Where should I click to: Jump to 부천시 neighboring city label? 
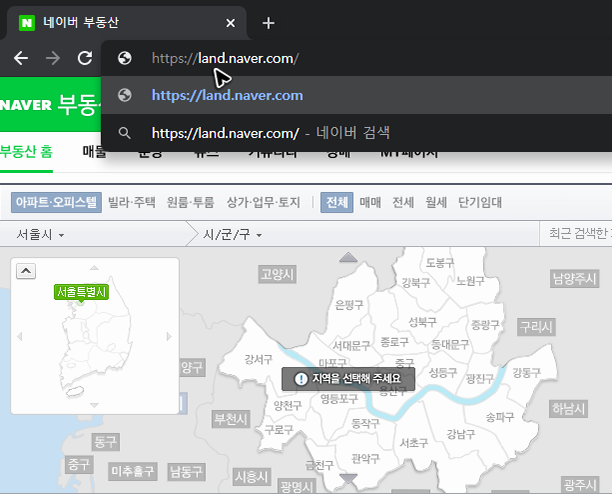pyautogui.click(x=231, y=419)
